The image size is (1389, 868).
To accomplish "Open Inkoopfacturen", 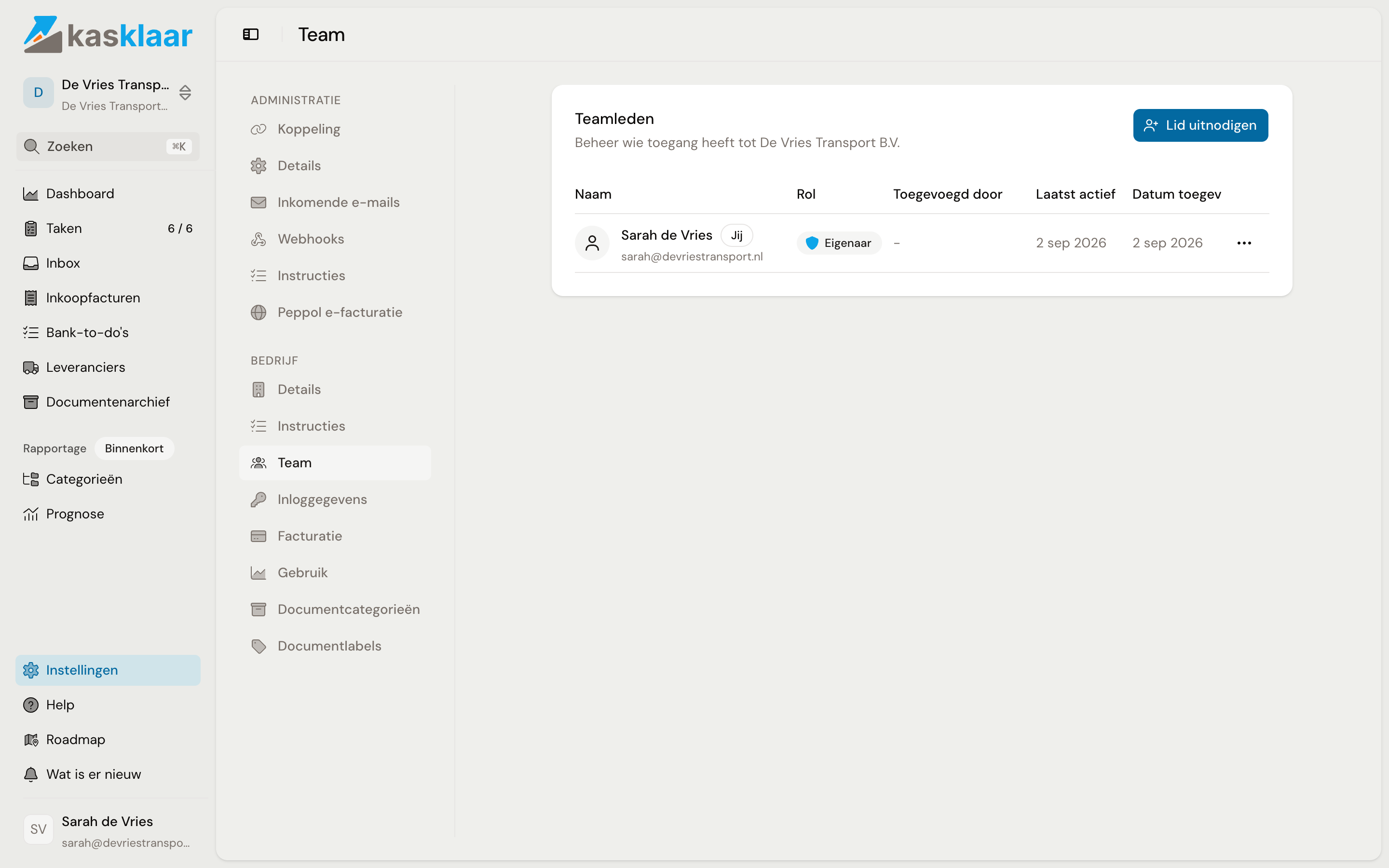I will [x=108, y=298].
